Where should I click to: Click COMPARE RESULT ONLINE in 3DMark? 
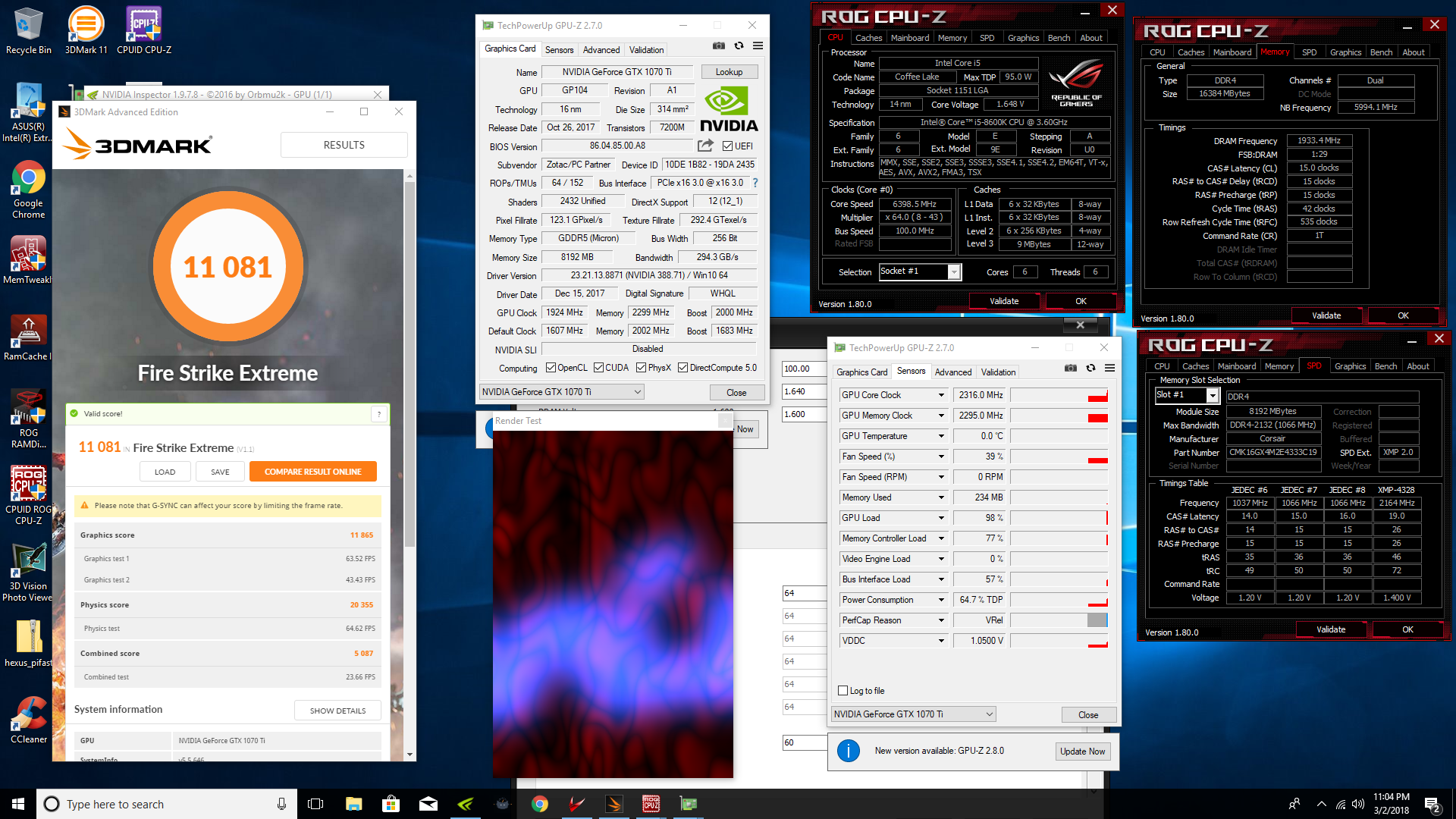pos(313,472)
